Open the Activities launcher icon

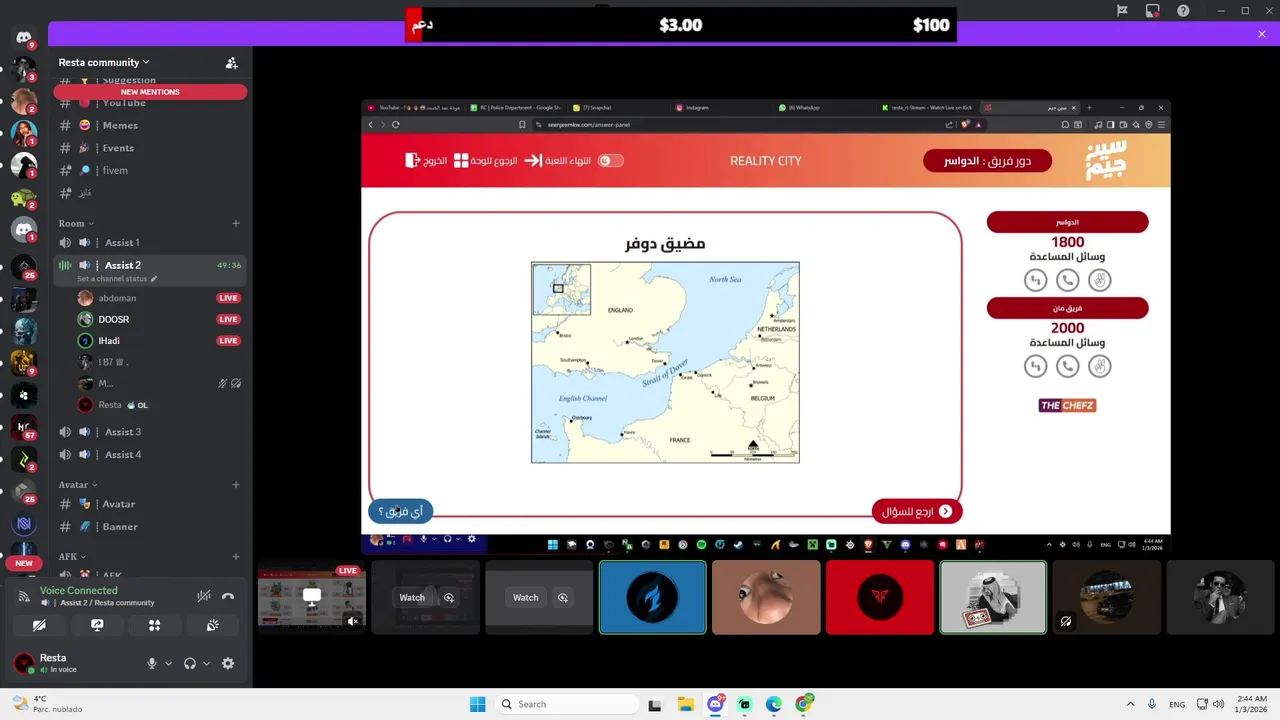pos(155,625)
